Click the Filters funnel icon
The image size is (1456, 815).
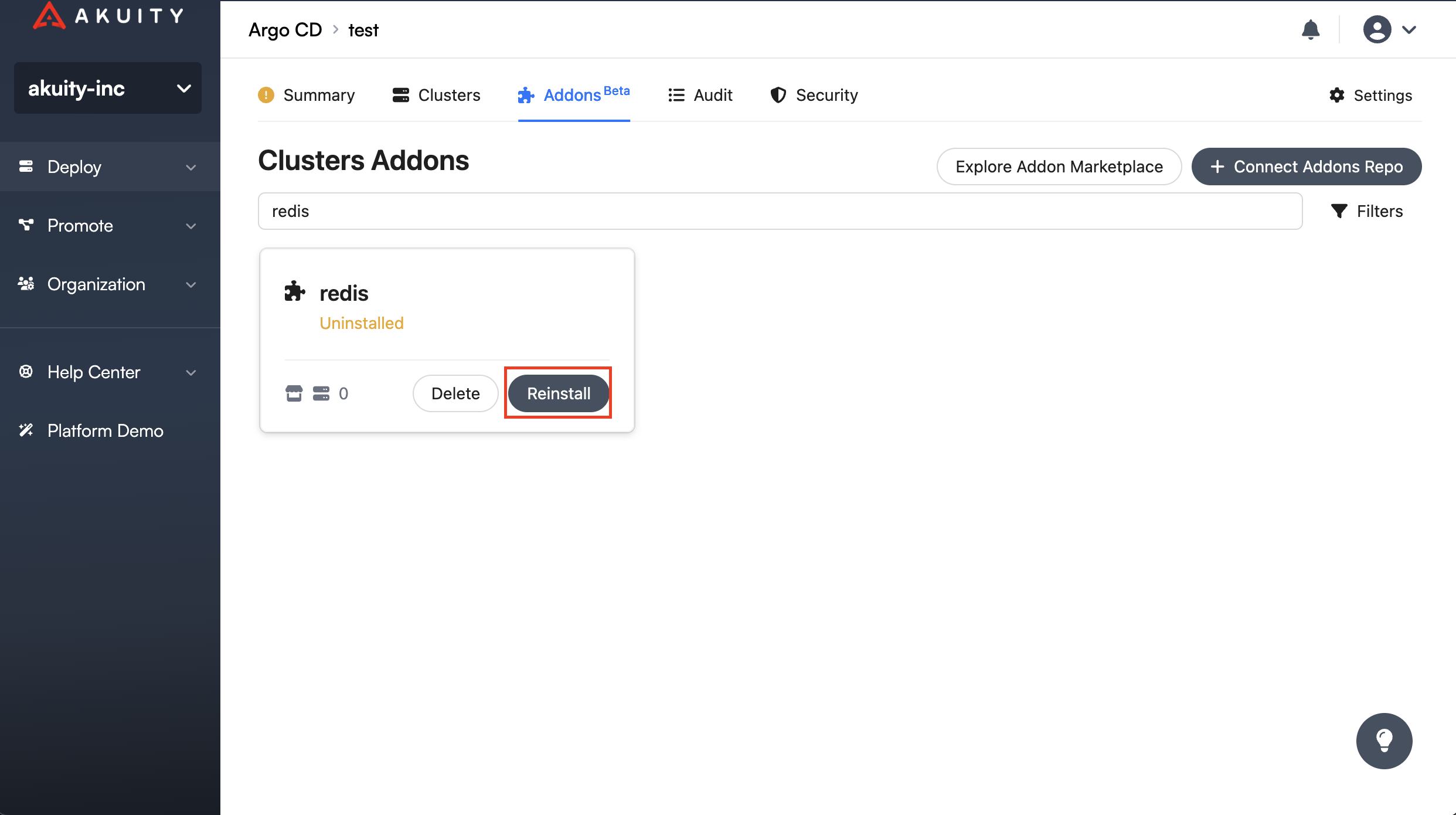pyautogui.click(x=1339, y=211)
